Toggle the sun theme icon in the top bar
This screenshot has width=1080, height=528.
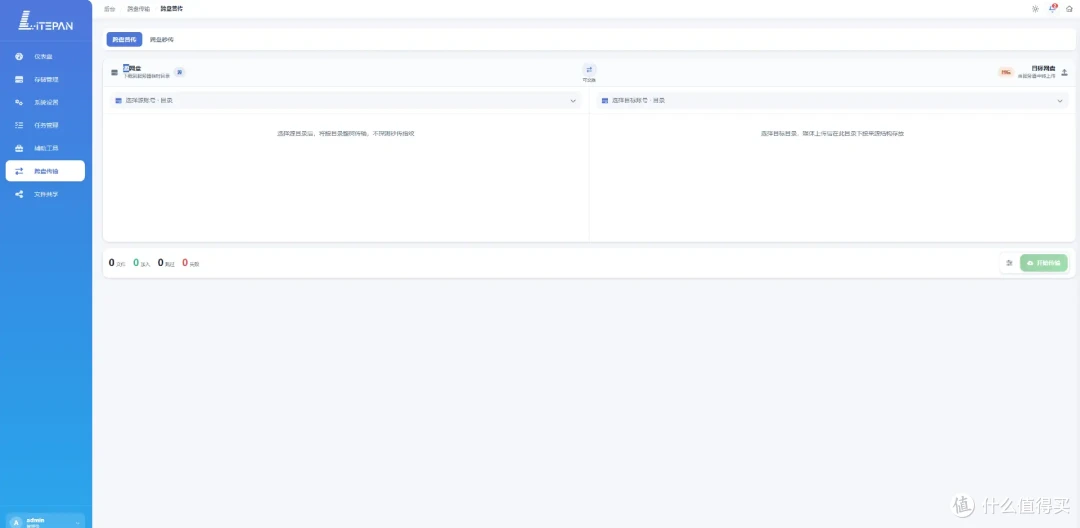click(1035, 9)
